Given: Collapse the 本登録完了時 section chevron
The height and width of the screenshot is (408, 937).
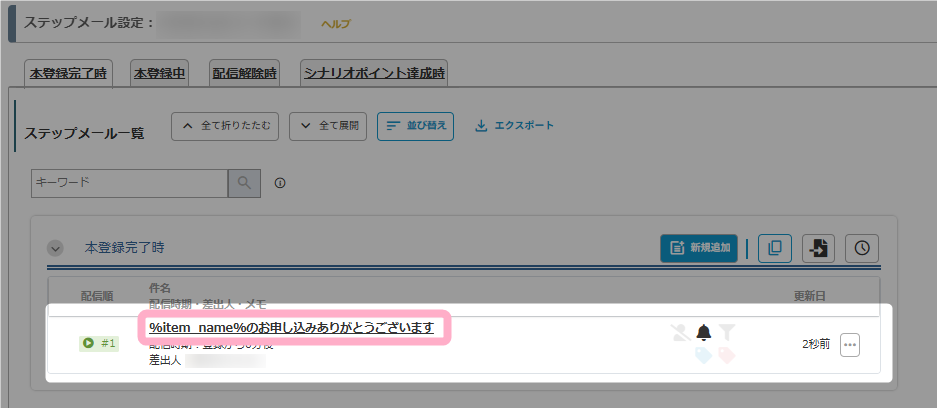Looking at the screenshot, I should click(x=56, y=247).
